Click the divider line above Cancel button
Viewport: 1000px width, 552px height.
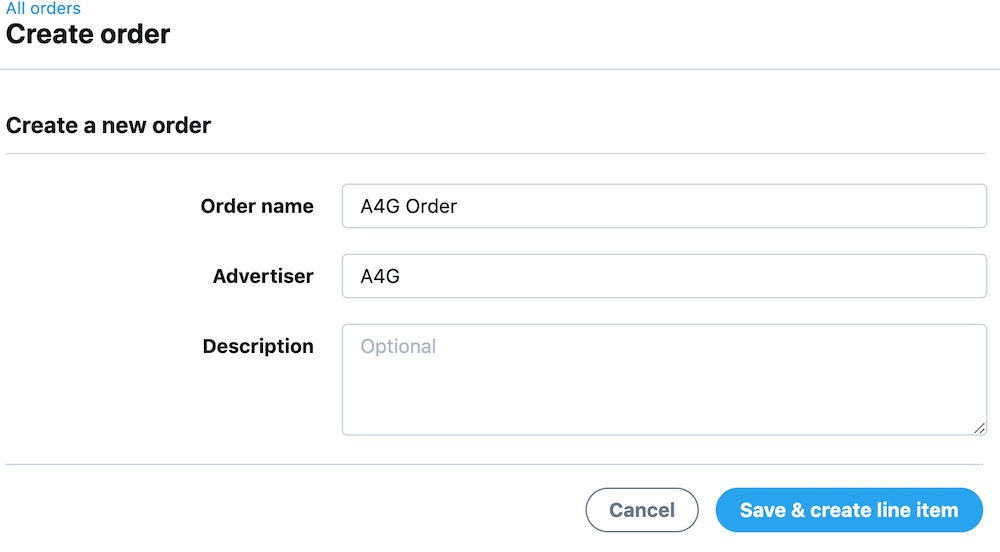(x=495, y=464)
